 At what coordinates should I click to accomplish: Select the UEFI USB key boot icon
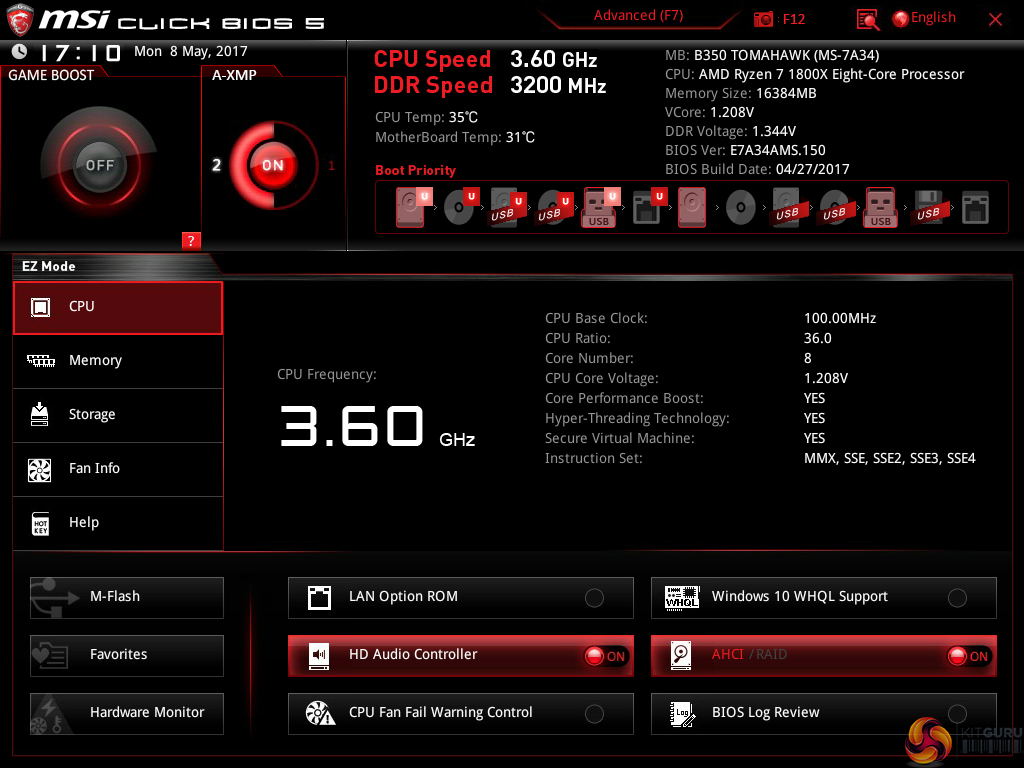click(x=600, y=207)
